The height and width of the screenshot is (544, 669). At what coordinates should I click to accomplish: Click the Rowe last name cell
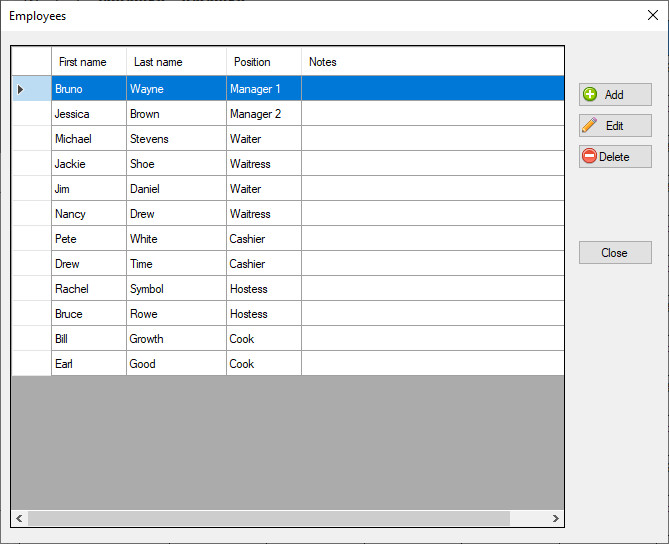pyautogui.click(x=176, y=314)
